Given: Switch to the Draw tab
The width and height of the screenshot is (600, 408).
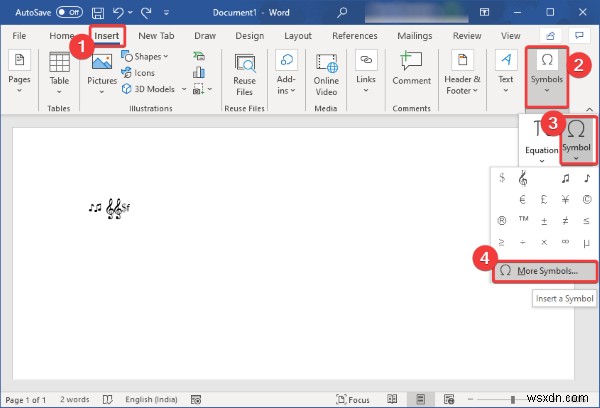Looking at the screenshot, I should [205, 36].
